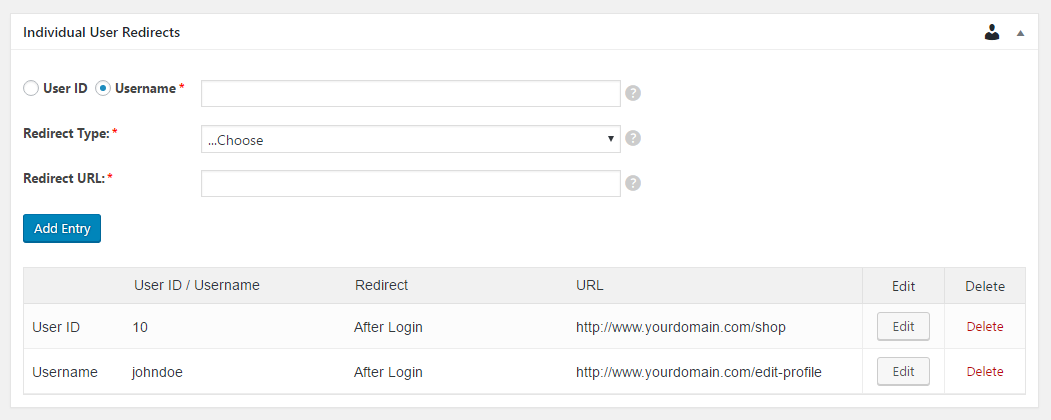
Task: Click the URL column header
Action: [x=590, y=285]
